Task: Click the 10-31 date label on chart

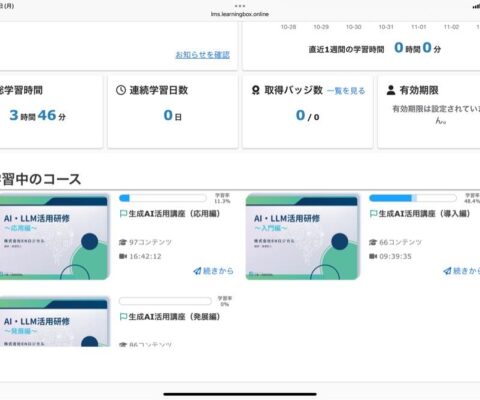Action: [x=386, y=27]
